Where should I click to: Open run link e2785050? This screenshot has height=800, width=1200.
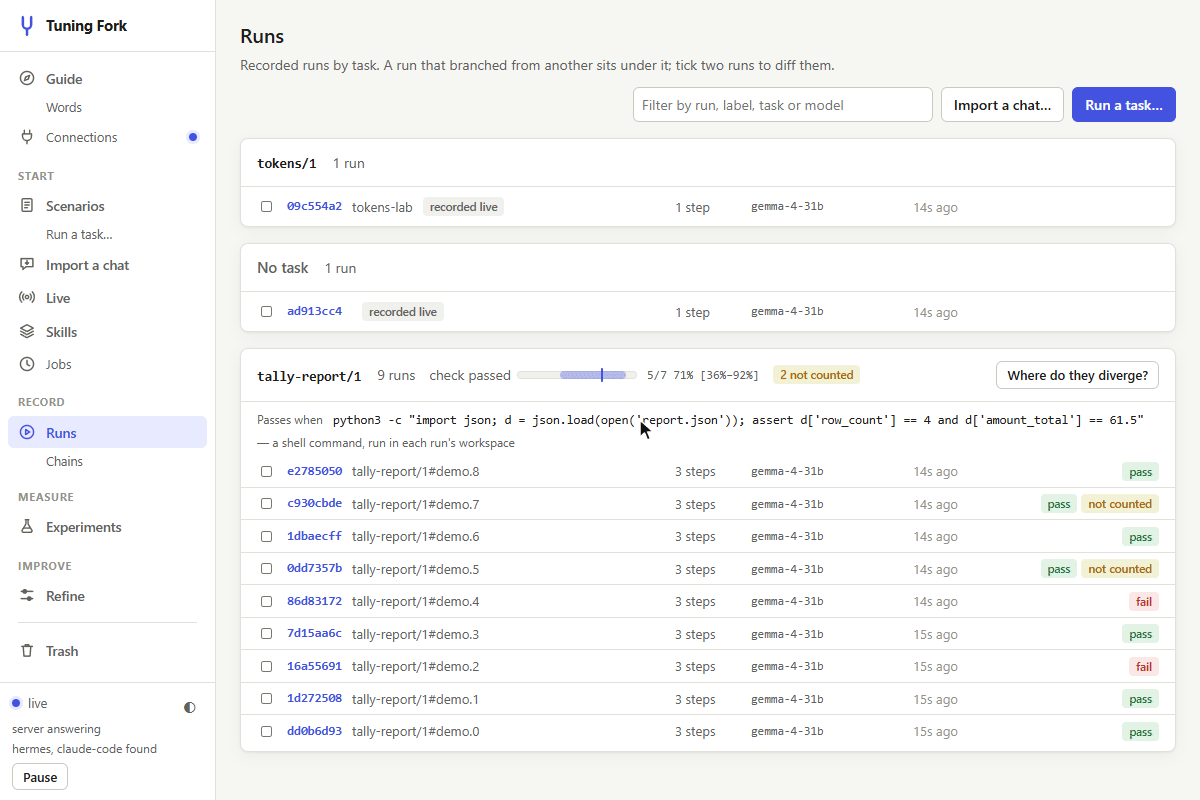[x=314, y=471]
